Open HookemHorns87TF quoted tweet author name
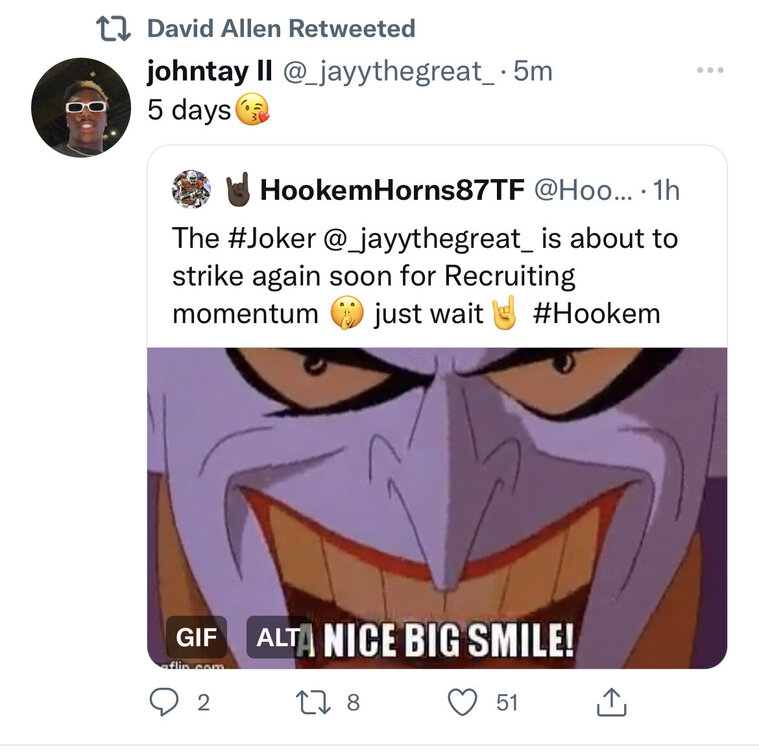This screenshot has height=750, width=759. click(390, 188)
